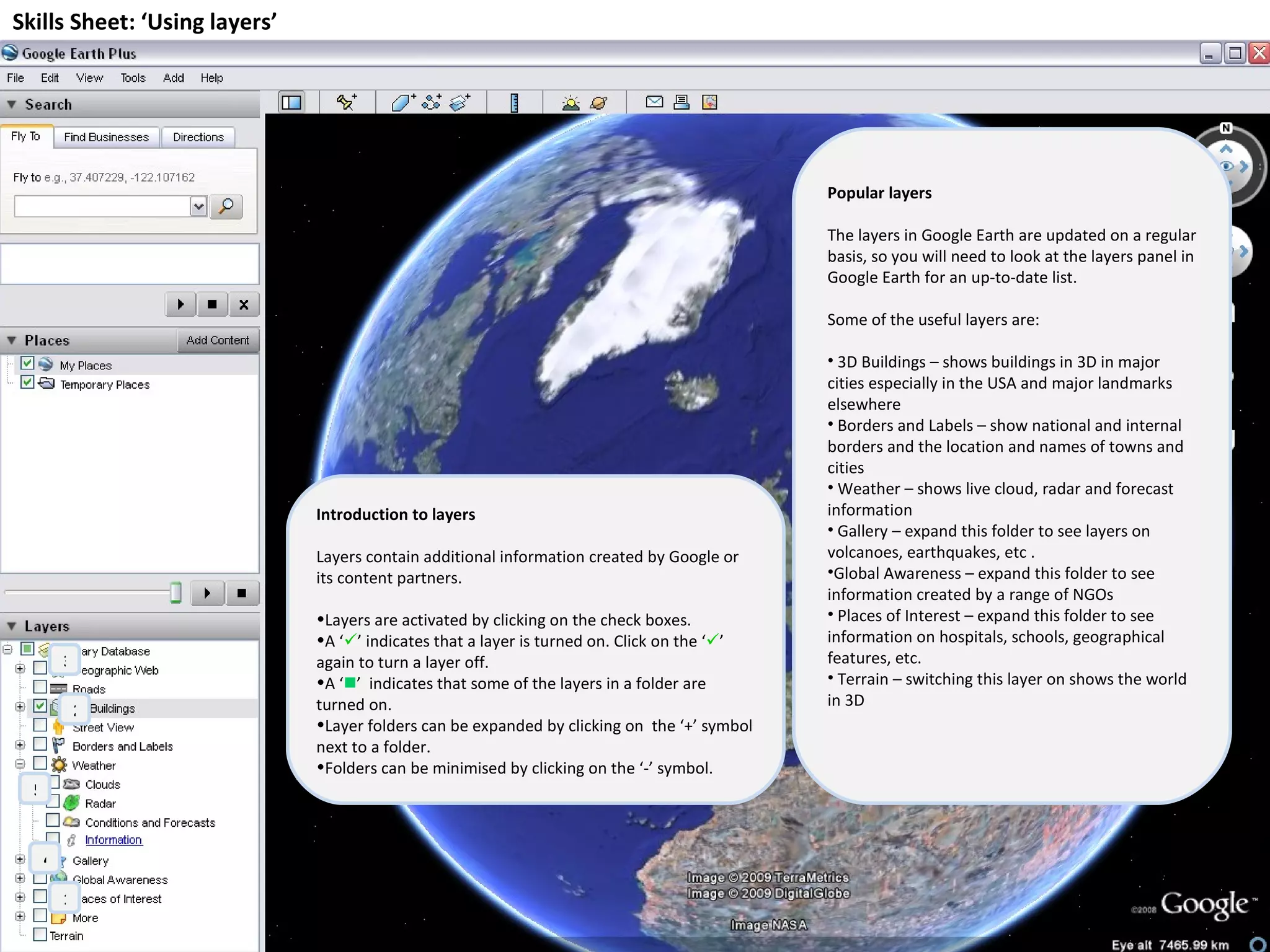Click the green Radar layer icon

tap(72, 803)
